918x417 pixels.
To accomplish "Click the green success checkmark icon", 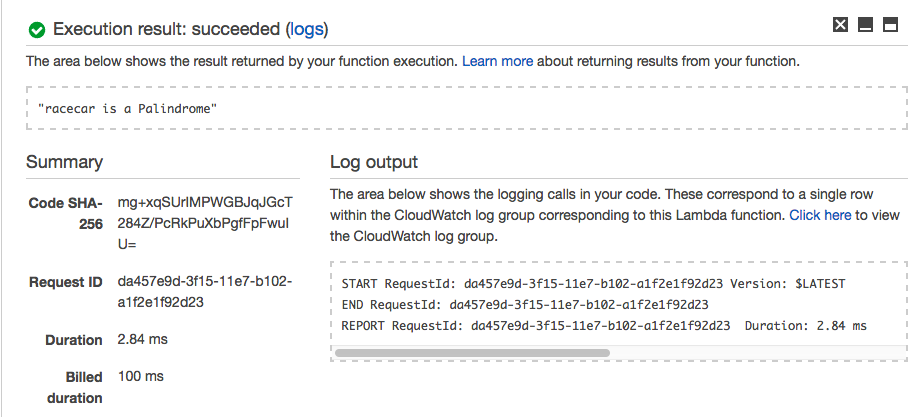I will click(x=38, y=30).
